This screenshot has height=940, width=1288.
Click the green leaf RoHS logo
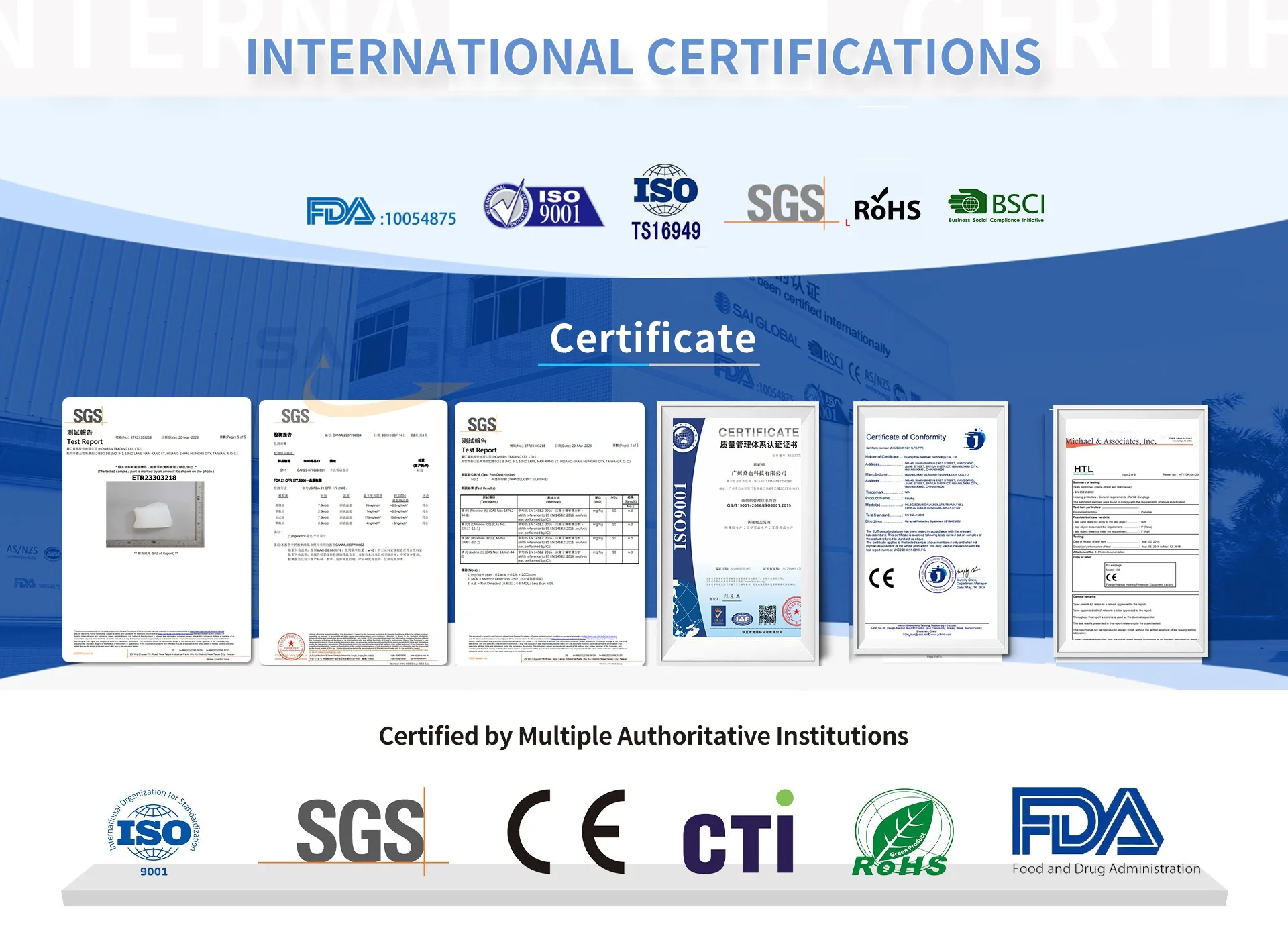tap(903, 833)
